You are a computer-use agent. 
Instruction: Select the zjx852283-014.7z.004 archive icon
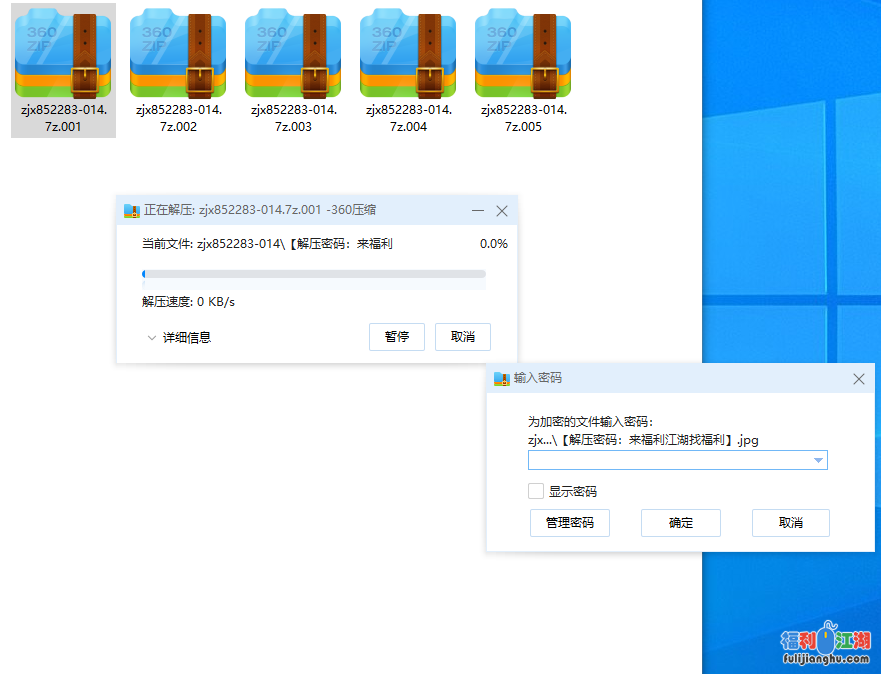point(408,55)
